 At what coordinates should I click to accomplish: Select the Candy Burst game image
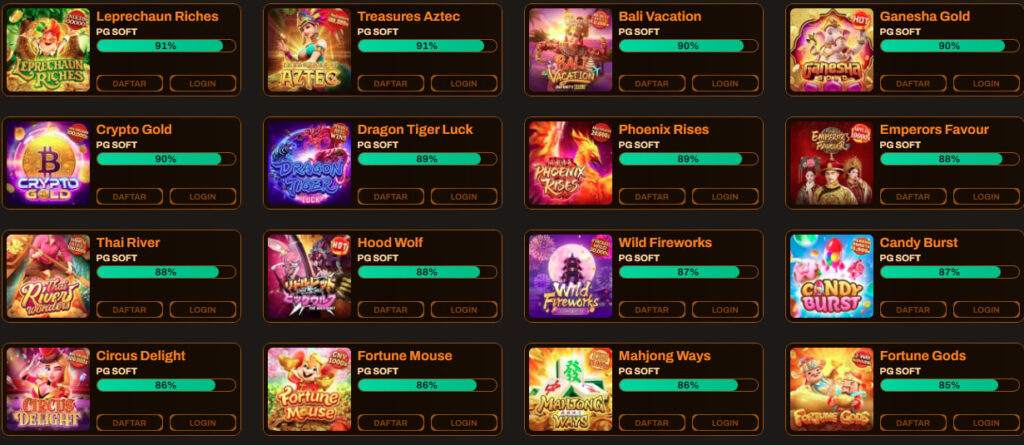pyautogui.click(x=832, y=276)
